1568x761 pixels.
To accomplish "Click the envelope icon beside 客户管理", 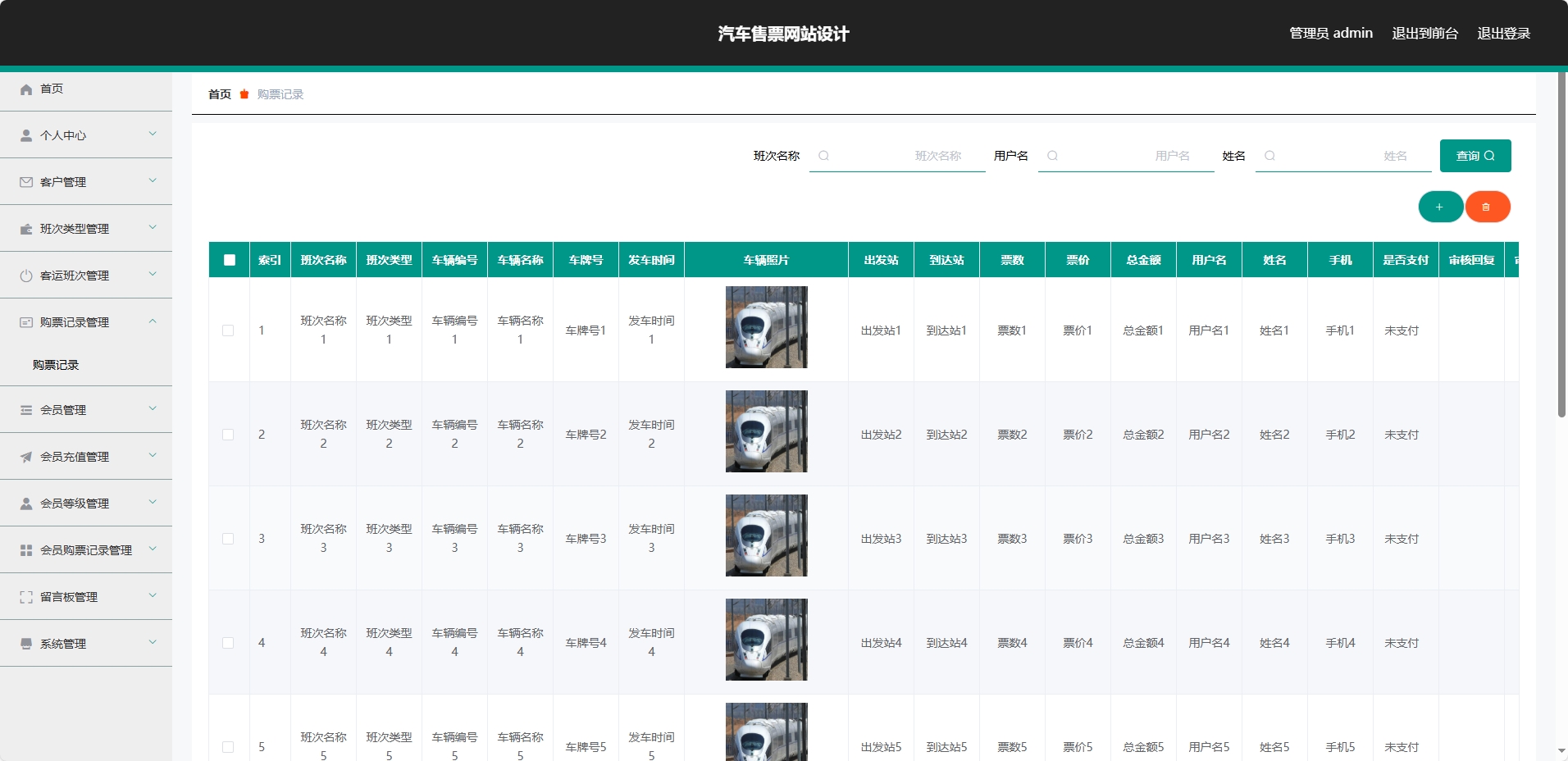I will coord(26,182).
